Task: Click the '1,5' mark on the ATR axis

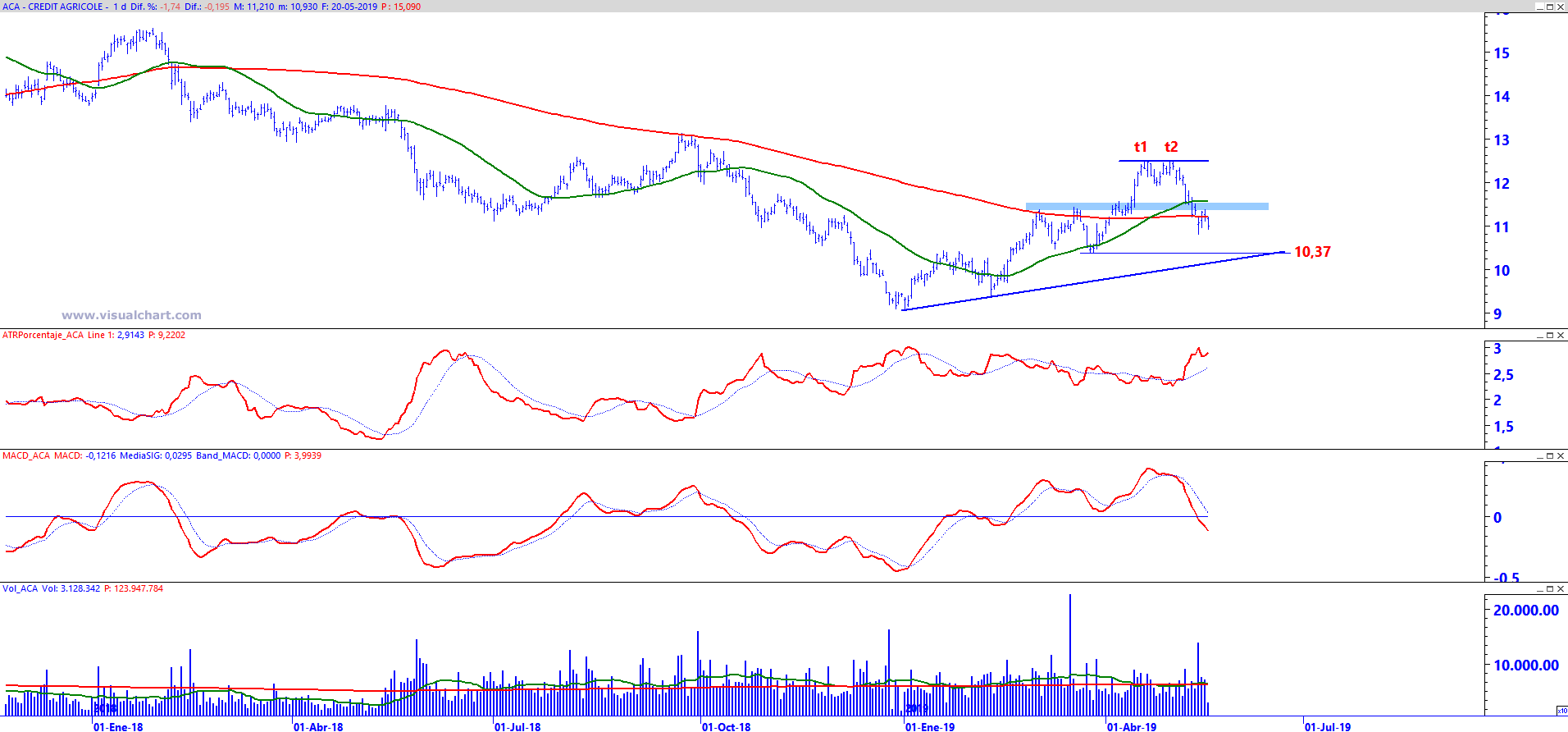Action: pos(1503,427)
